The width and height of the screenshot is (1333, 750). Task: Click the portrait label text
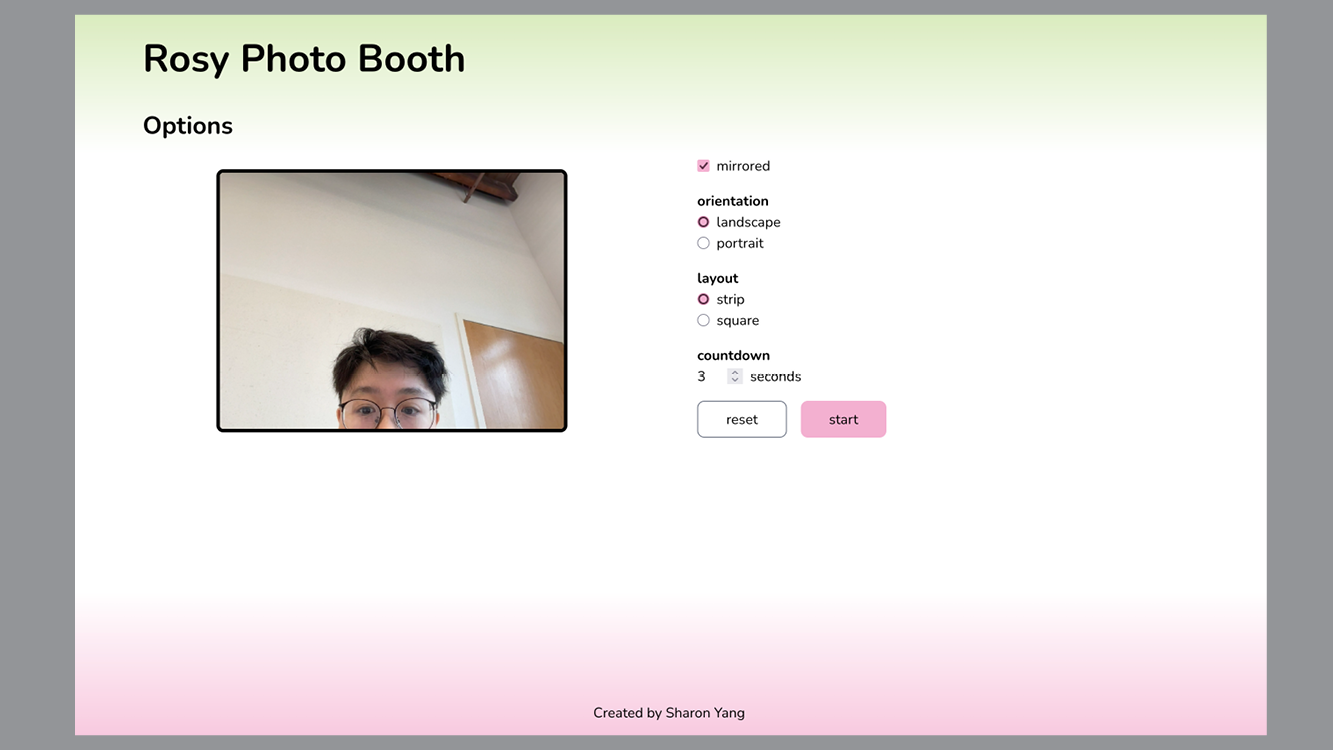pyautogui.click(x=740, y=242)
